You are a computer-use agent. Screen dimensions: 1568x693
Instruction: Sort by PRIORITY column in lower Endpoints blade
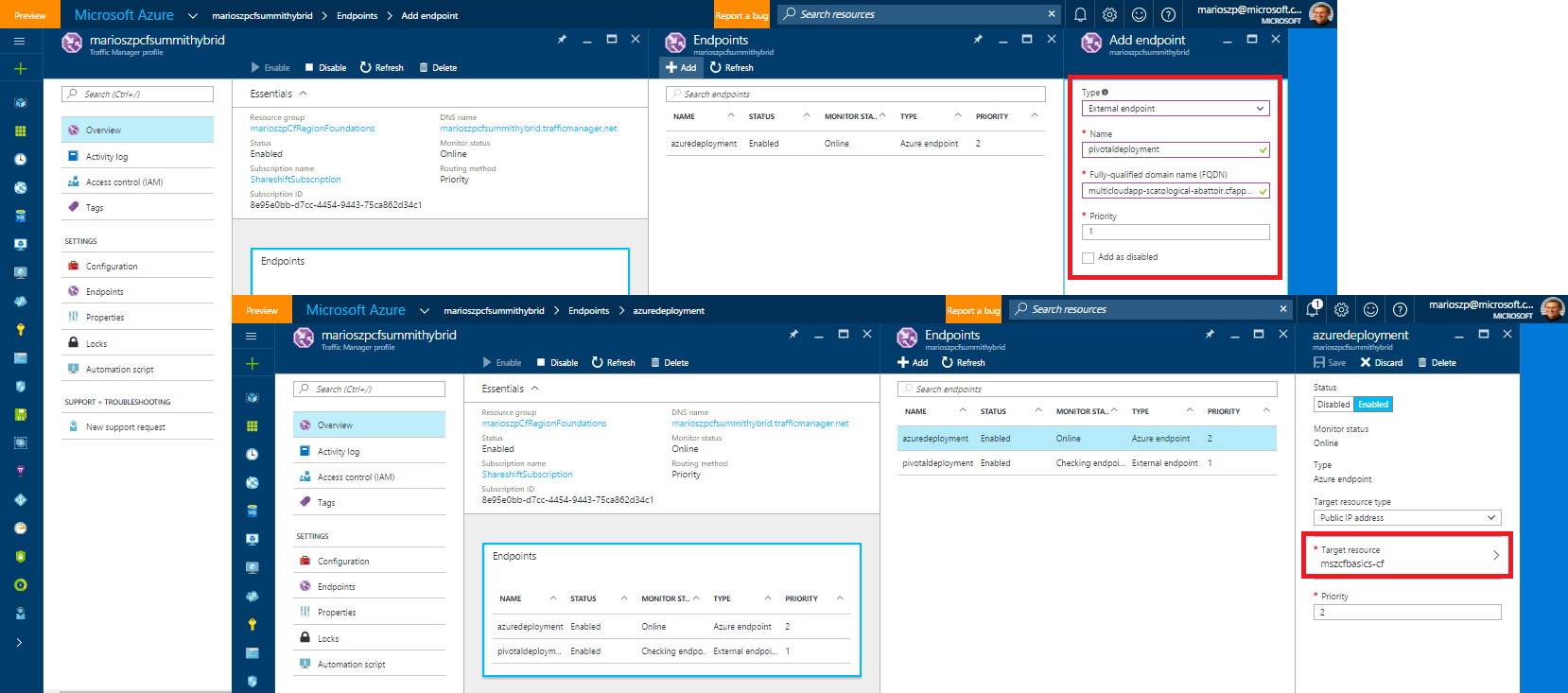click(1238, 411)
